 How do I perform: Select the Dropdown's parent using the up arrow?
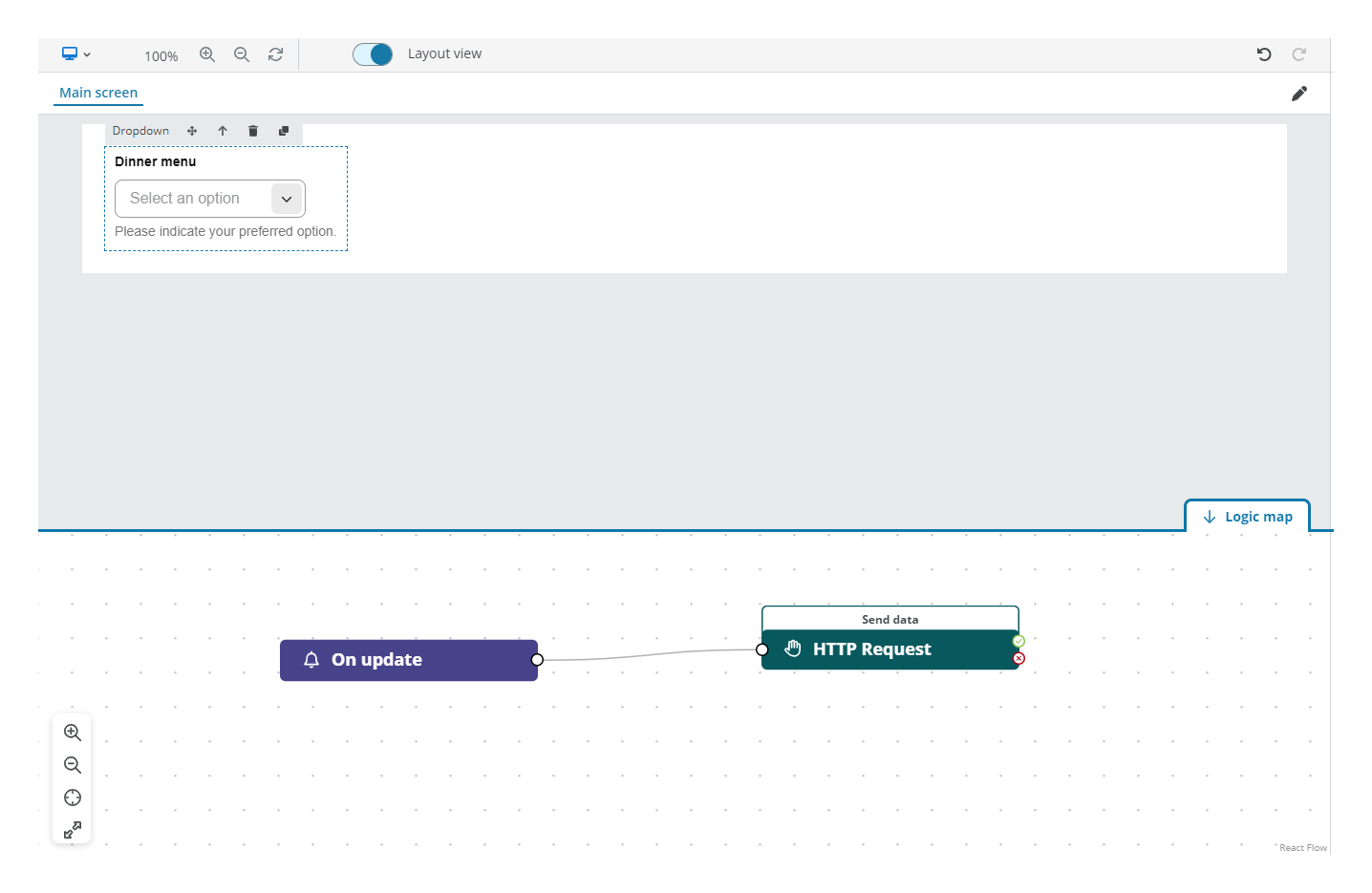(223, 131)
